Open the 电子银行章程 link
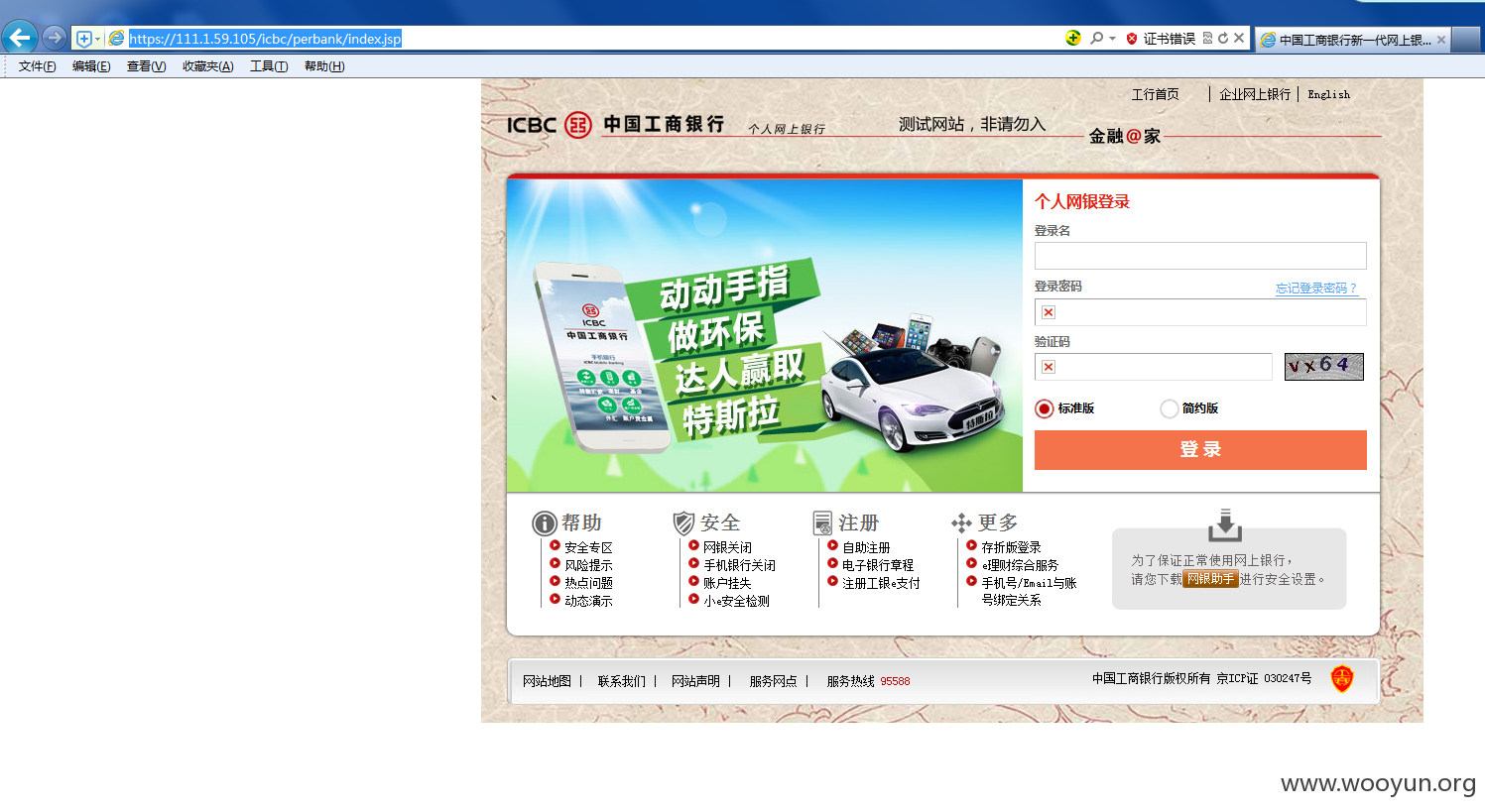Viewport: 1485px width, 812px height. pyautogui.click(x=878, y=565)
